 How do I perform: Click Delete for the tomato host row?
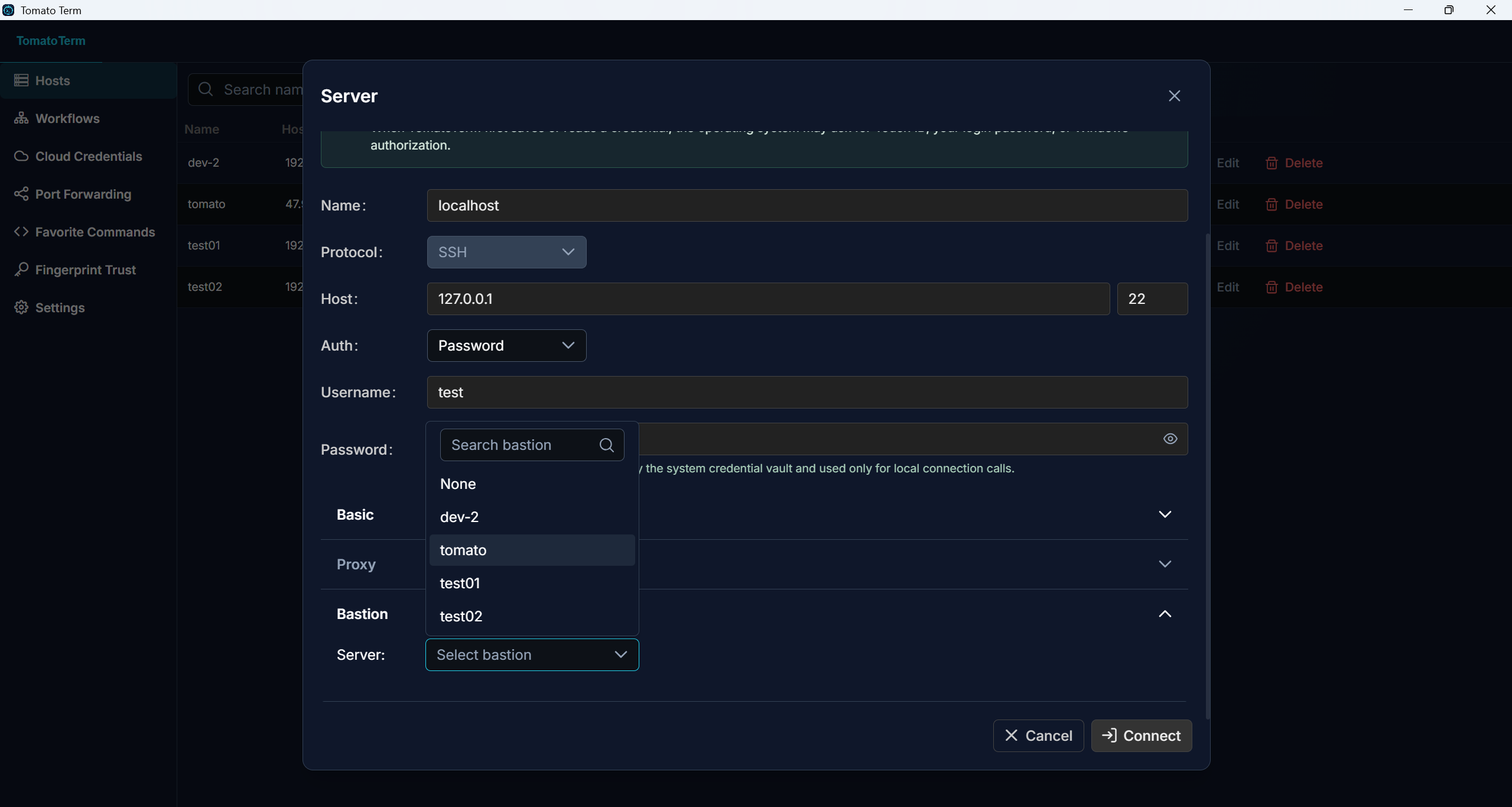pos(1294,204)
